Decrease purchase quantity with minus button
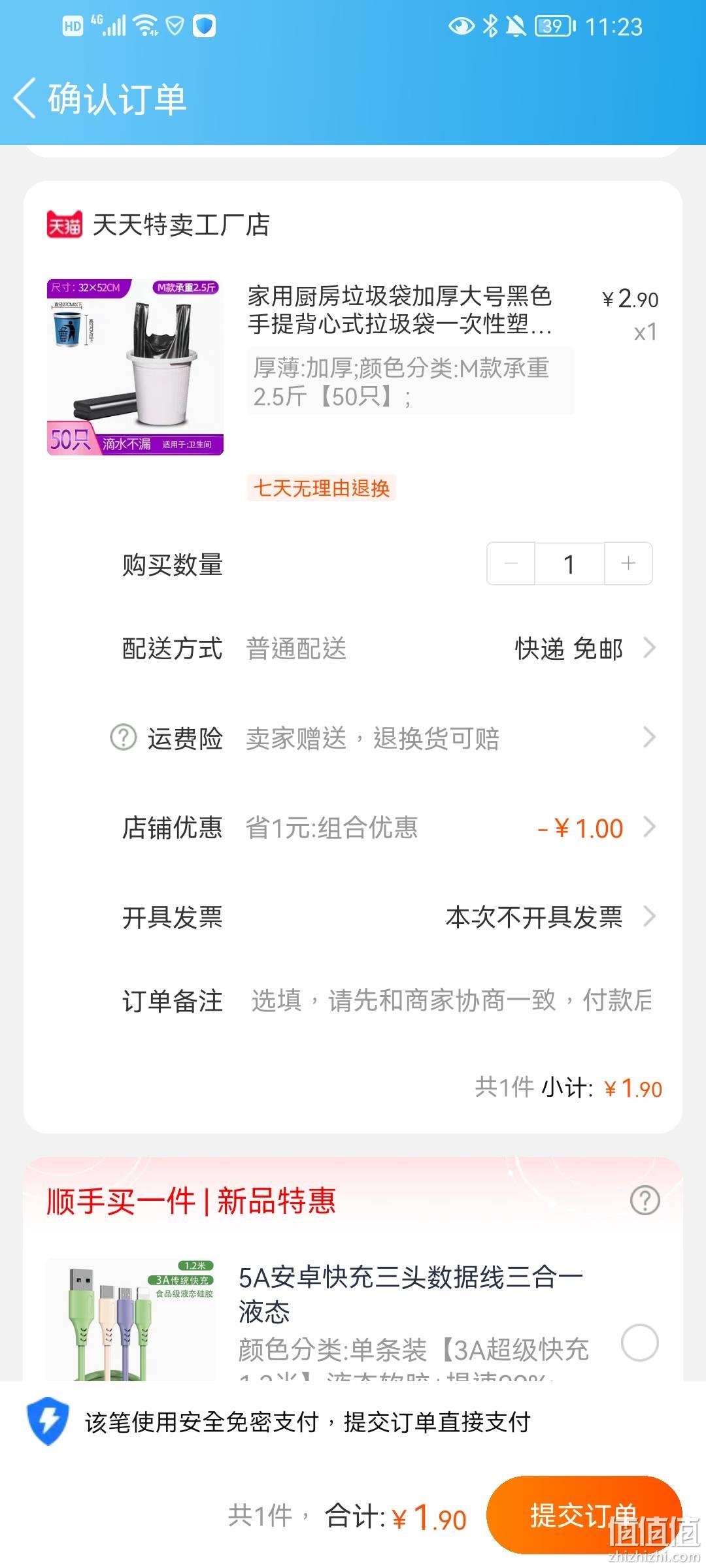Image resolution: width=706 pixels, height=1568 pixels. [511, 563]
